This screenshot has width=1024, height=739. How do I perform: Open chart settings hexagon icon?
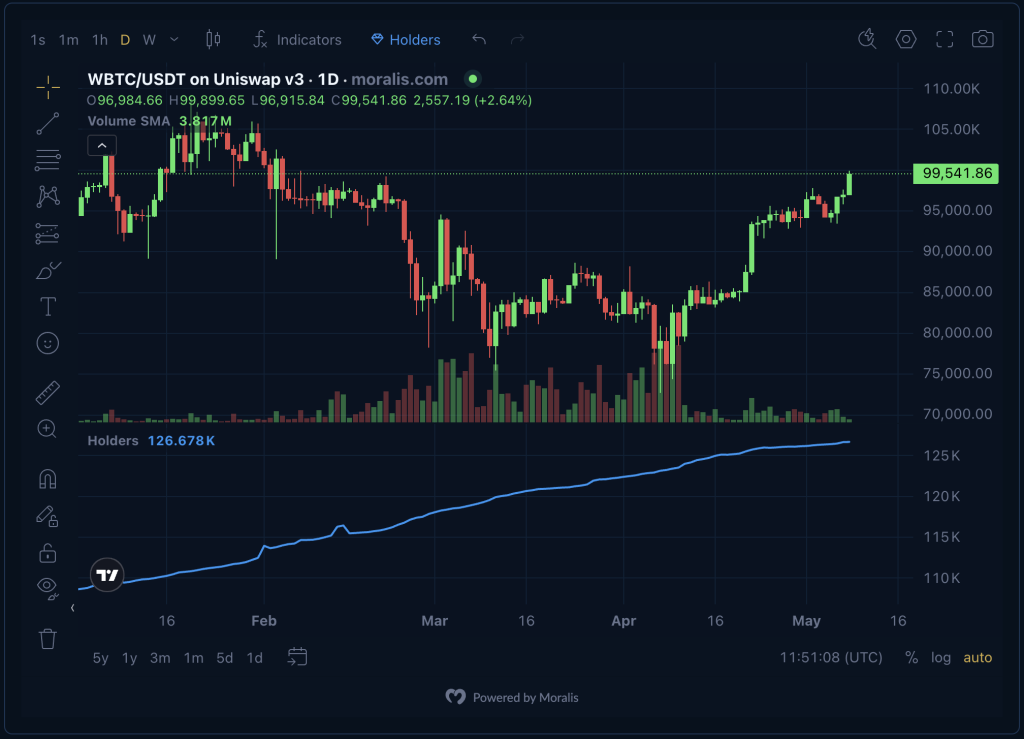906,39
